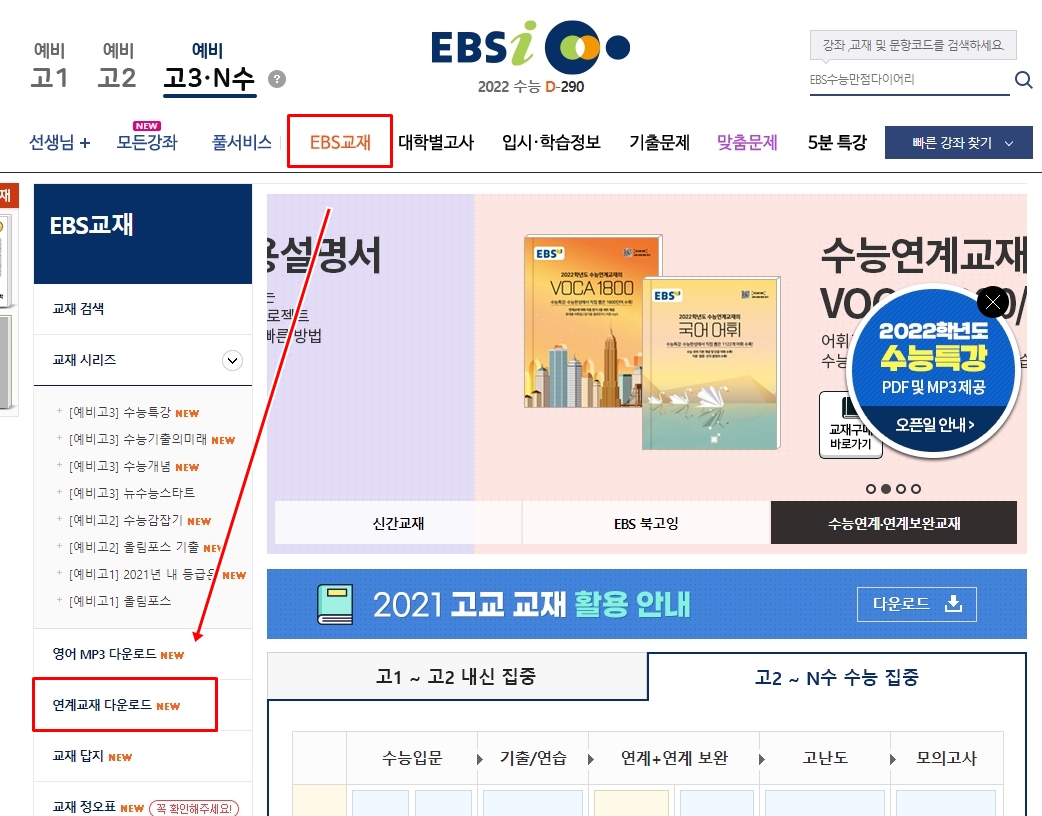Click 수능입문 column header

tap(412, 758)
